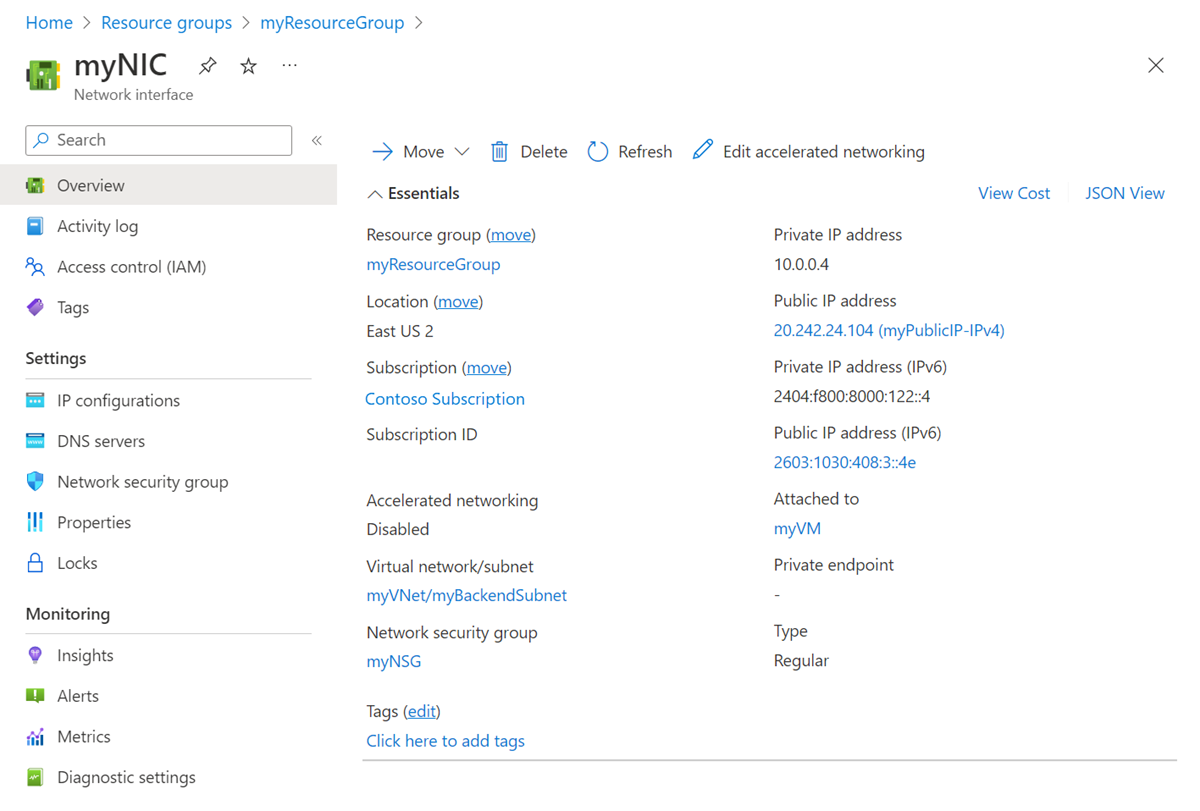Open the Locks padlock icon
This screenshot has height=811, width=1200.
pos(35,563)
